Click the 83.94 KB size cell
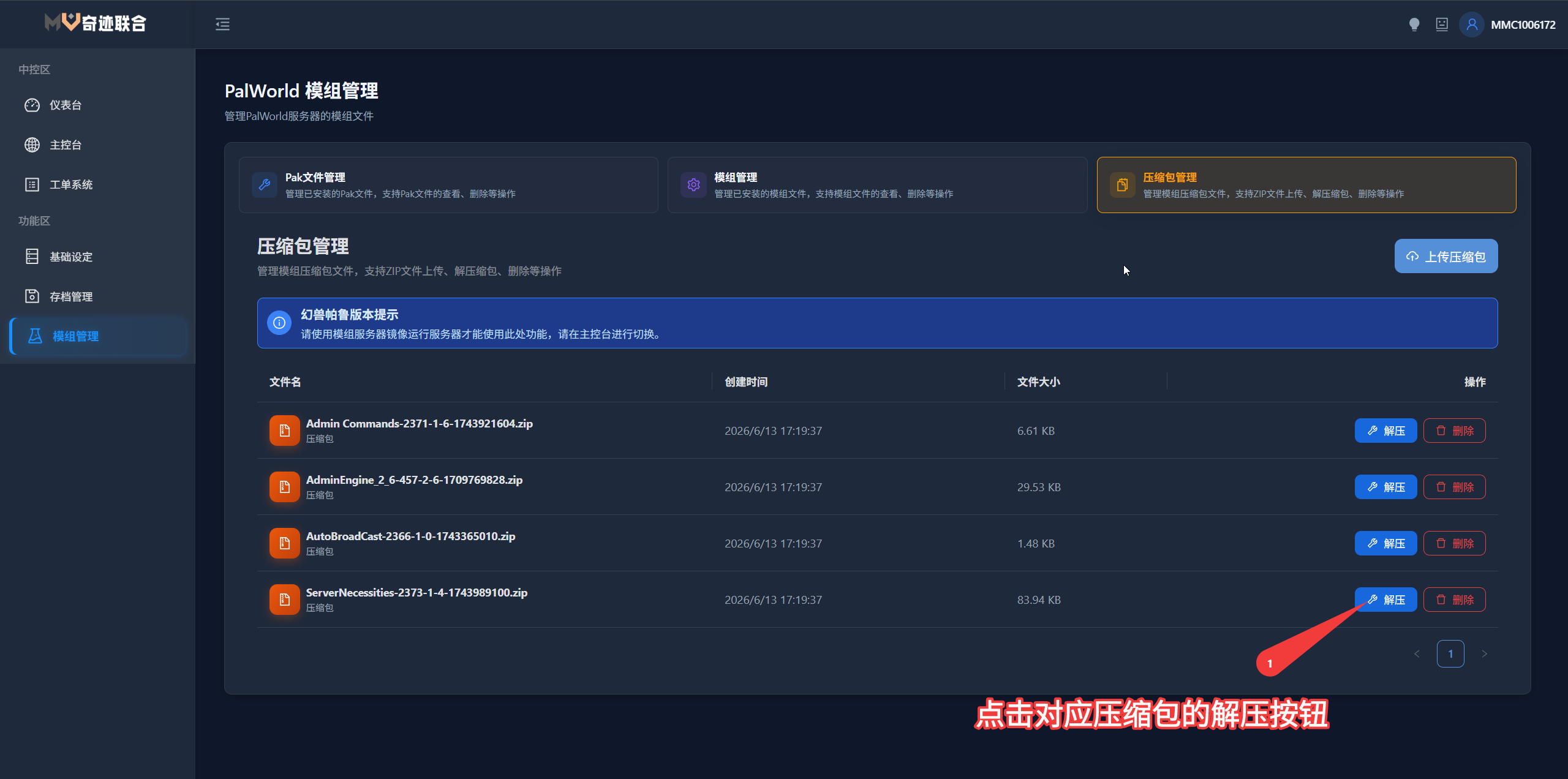Image resolution: width=1568 pixels, height=779 pixels. 1039,600
